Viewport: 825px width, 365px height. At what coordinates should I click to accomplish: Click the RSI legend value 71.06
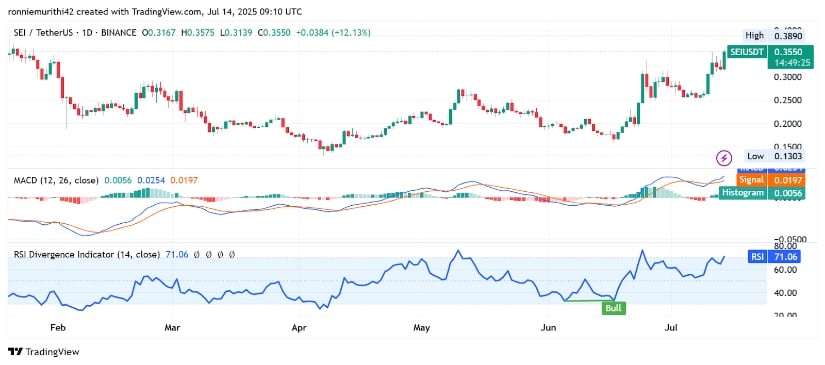tap(176, 255)
